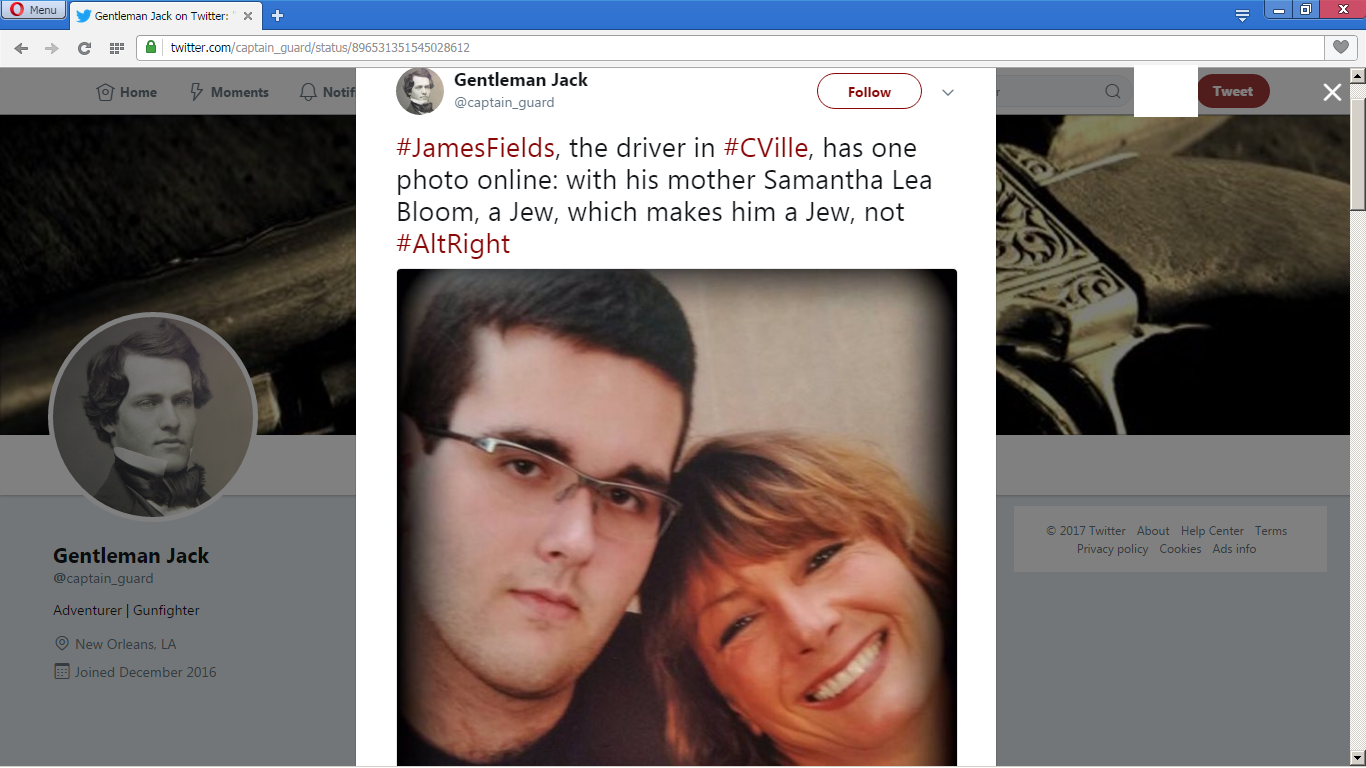This screenshot has height=768, width=1366.
Task: Open the #JamesFields hashtag link
Action: click(x=475, y=148)
